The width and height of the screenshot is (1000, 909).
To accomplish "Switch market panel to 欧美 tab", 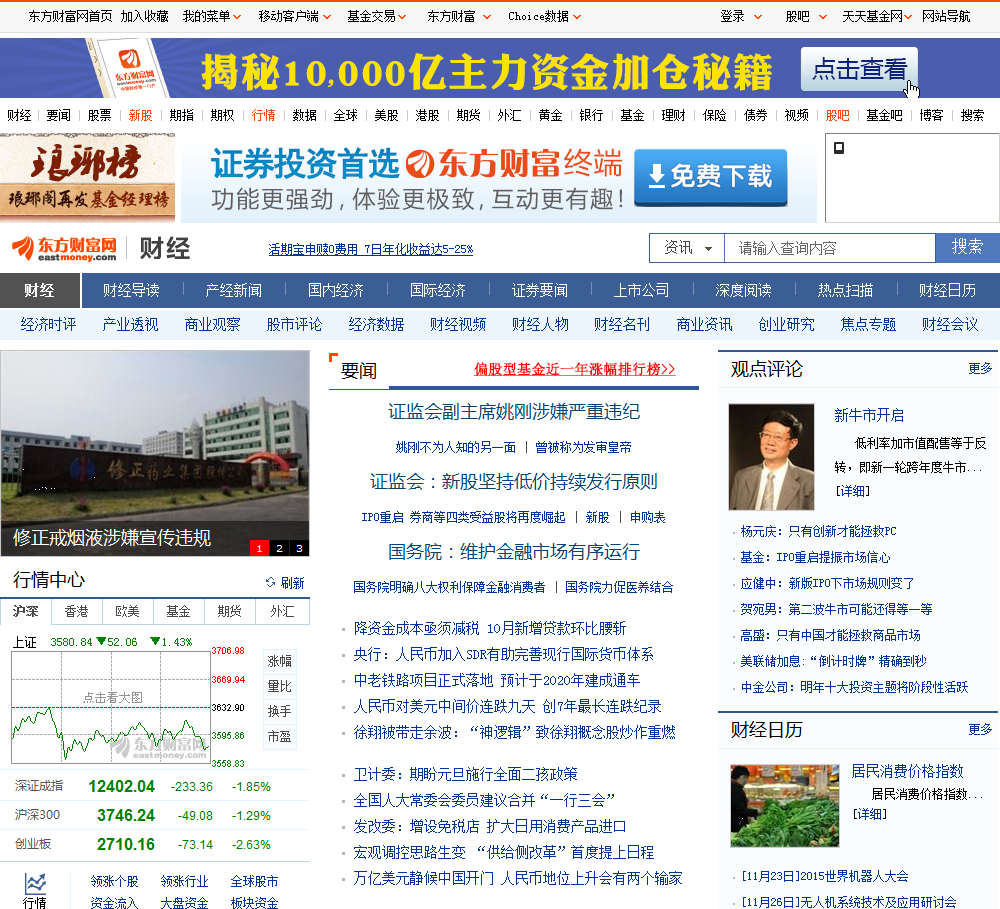I will (128, 611).
